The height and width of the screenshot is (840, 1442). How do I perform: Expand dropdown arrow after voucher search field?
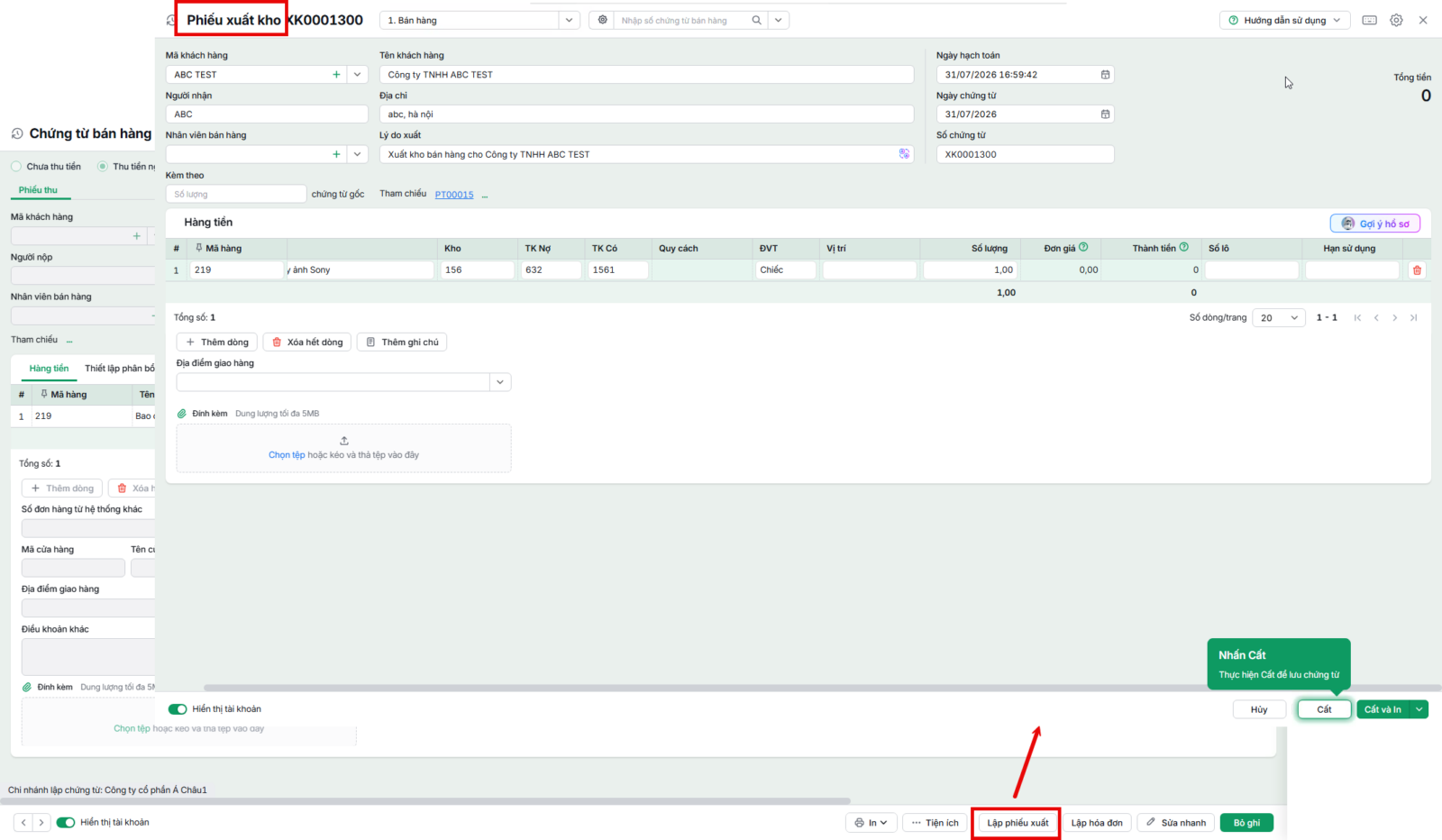pyautogui.click(x=779, y=20)
